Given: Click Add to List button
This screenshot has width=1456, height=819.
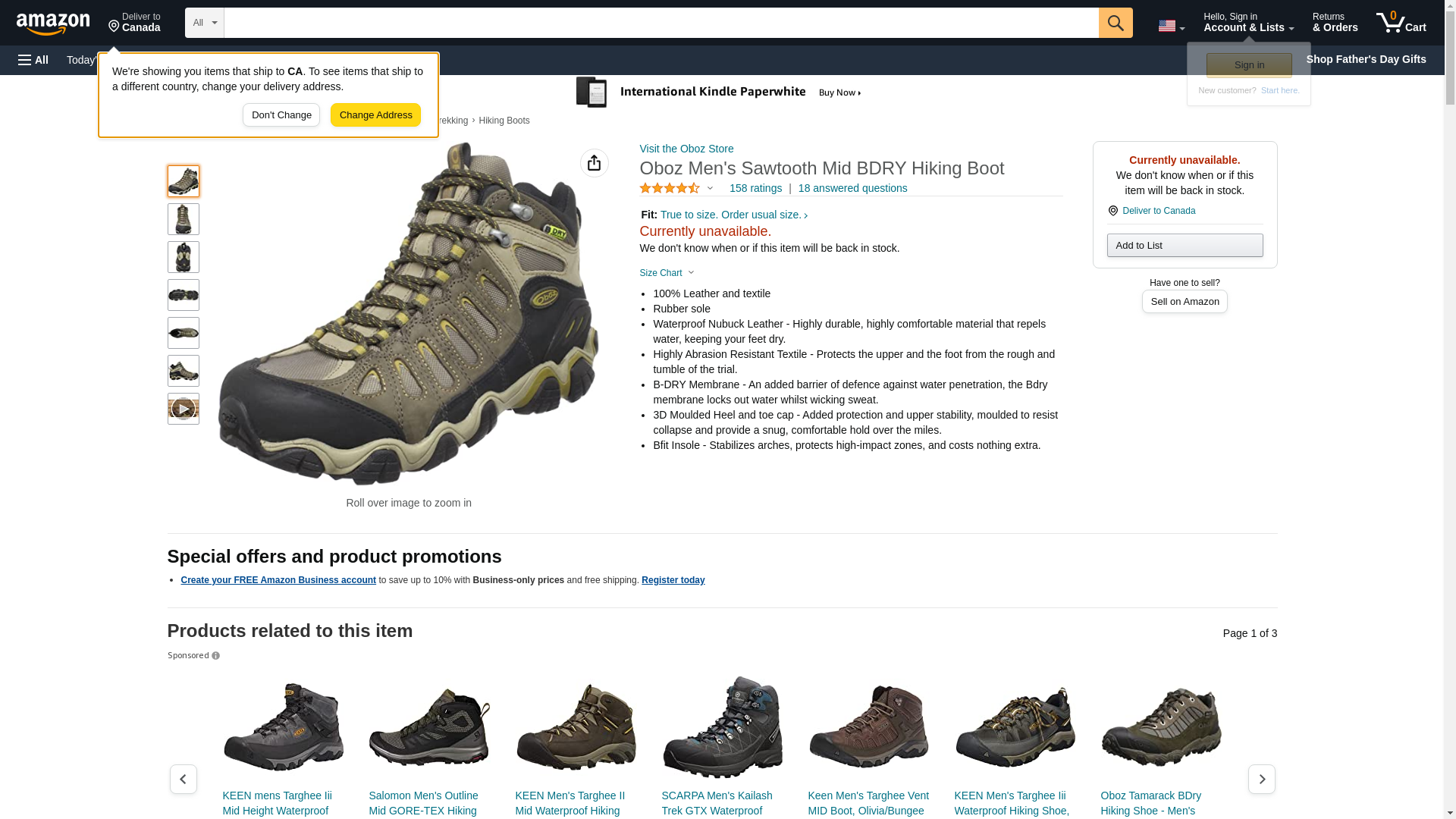Looking at the screenshot, I should point(1185,245).
